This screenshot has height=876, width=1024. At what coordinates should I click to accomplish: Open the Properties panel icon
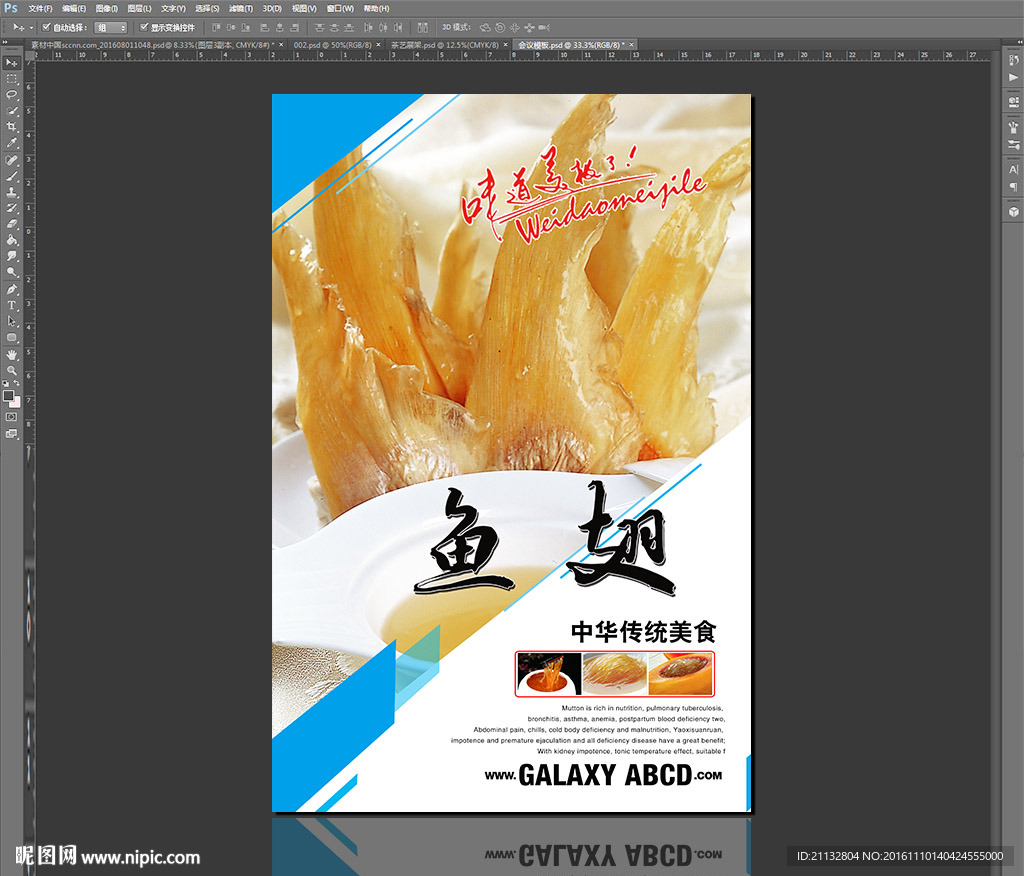click(x=1014, y=101)
